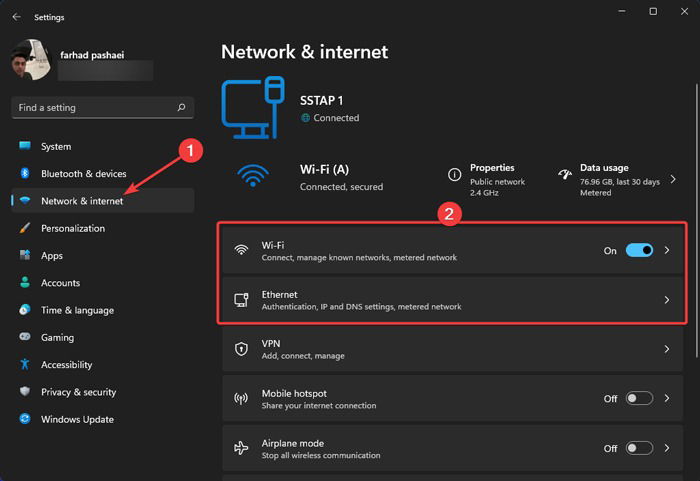This screenshot has width=700, height=481.
Task: Click the Find a setting field
Action: coord(103,108)
